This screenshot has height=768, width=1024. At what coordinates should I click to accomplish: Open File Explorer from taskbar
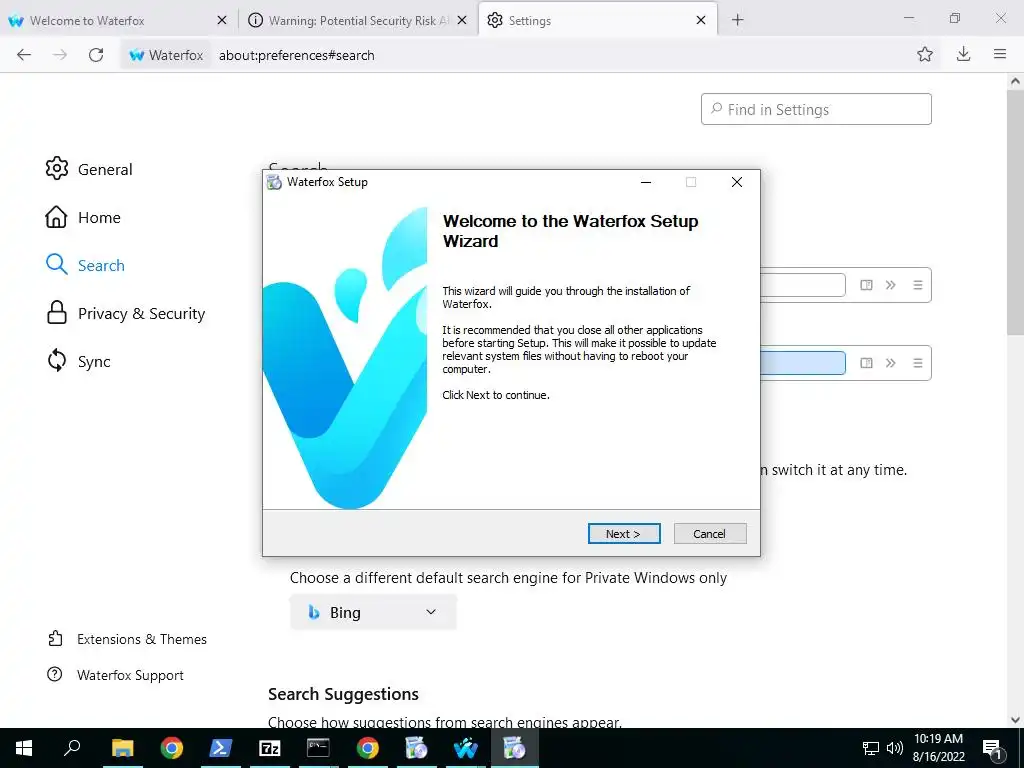click(122, 748)
